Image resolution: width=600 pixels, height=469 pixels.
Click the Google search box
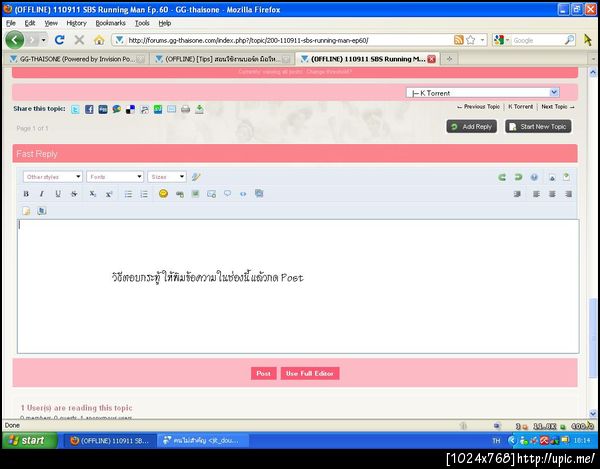(x=538, y=40)
